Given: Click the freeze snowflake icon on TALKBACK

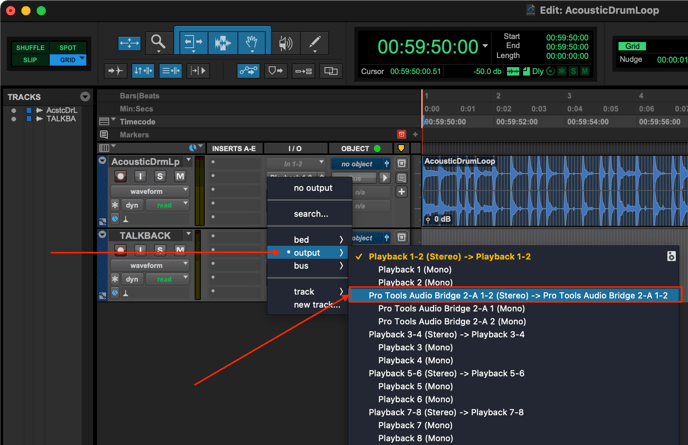Looking at the screenshot, I should coord(115,279).
